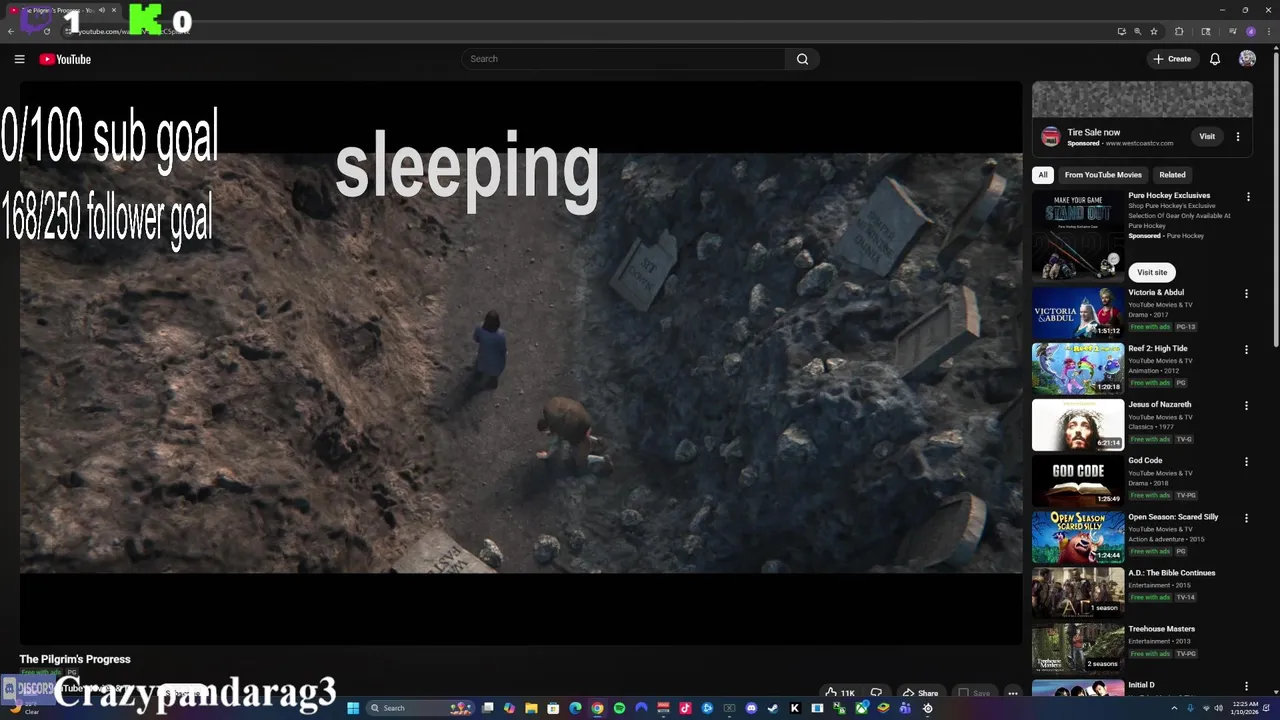This screenshot has width=1280, height=720.
Task: Open options for Pure Hockey Exclusives
Action: click(1248, 197)
